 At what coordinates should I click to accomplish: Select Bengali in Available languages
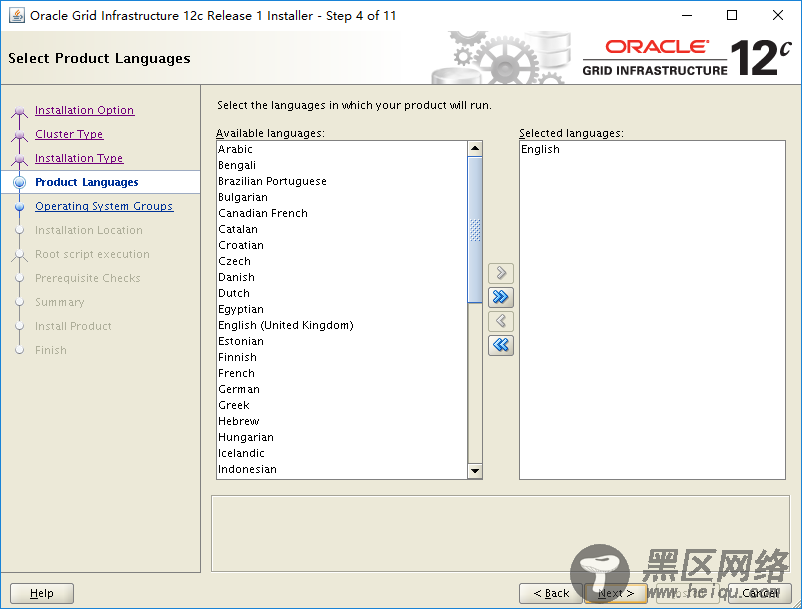click(342, 165)
